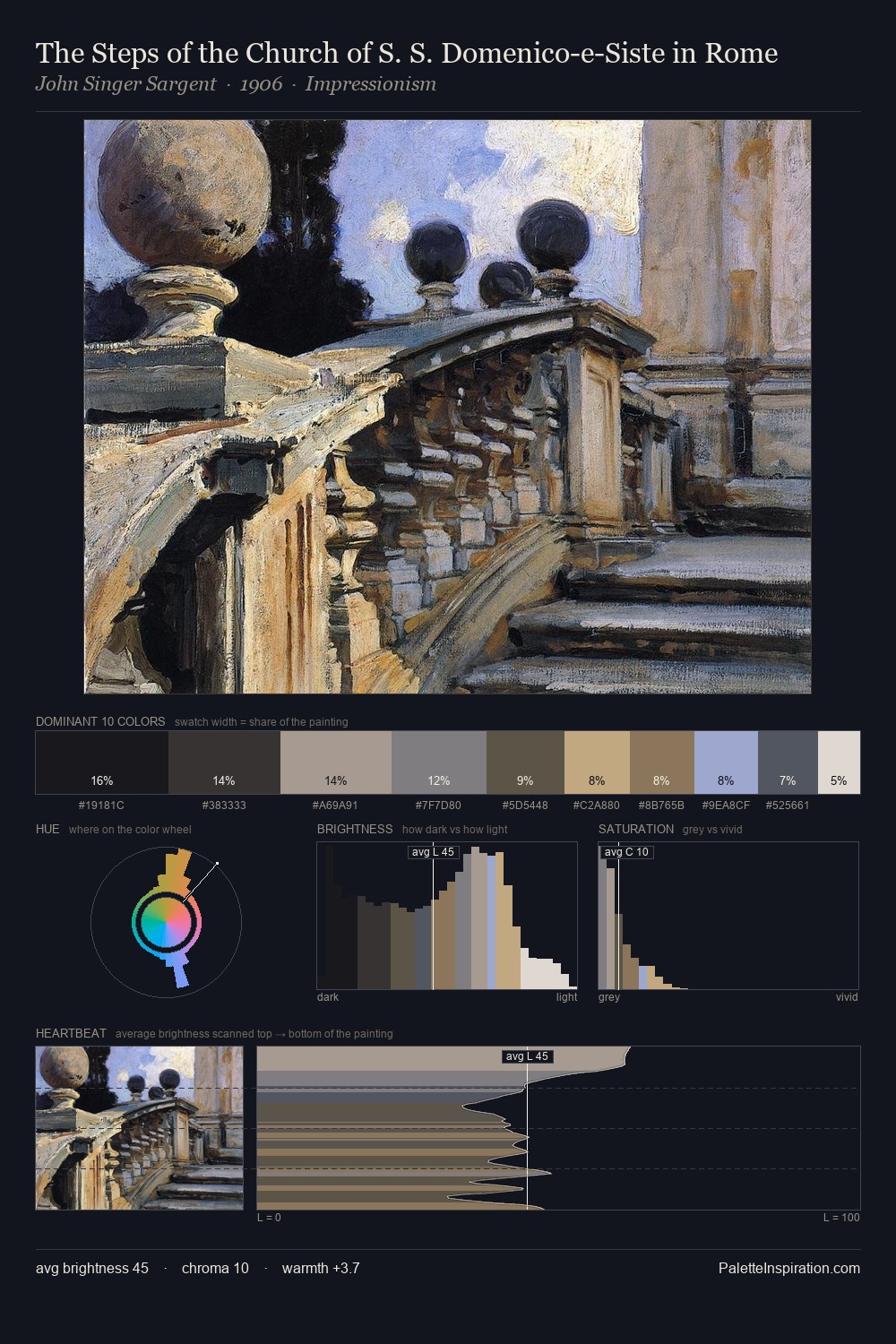Pick the warm grey #A69A91 swatch
Screen dimensions: 896x1344
[336, 762]
